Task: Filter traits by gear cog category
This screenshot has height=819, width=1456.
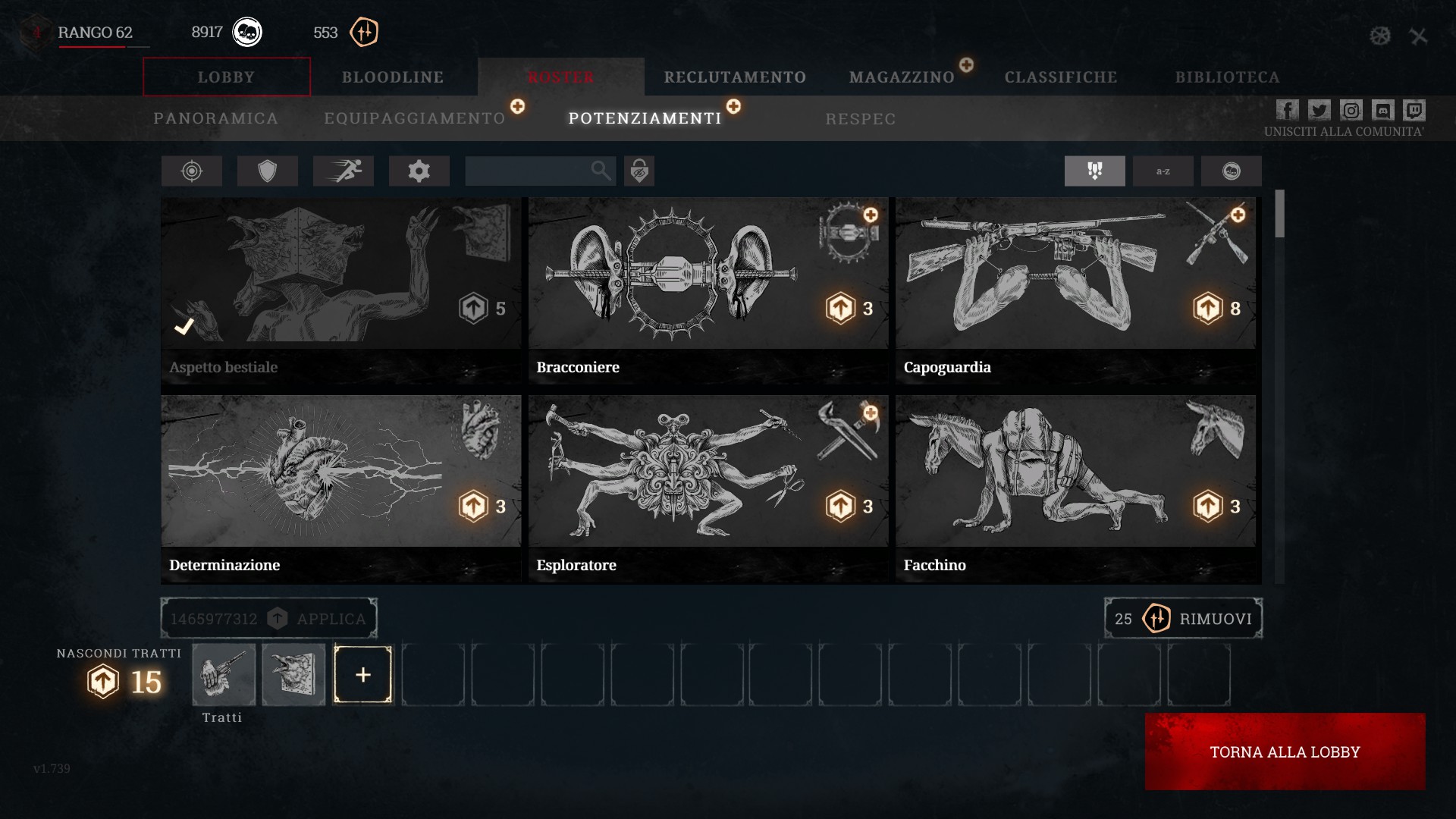Action: point(419,171)
